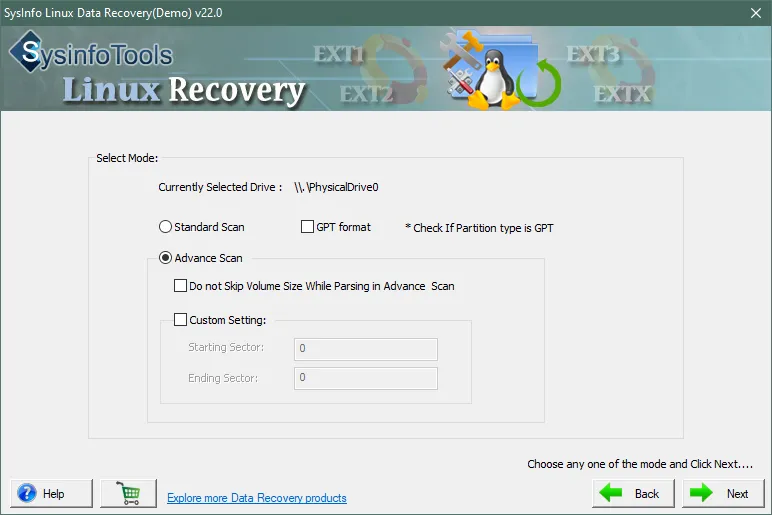This screenshot has width=772, height=515.
Task: Click the \\.\PhysicalDrive0 drive text
Action: [x=336, y=187]
